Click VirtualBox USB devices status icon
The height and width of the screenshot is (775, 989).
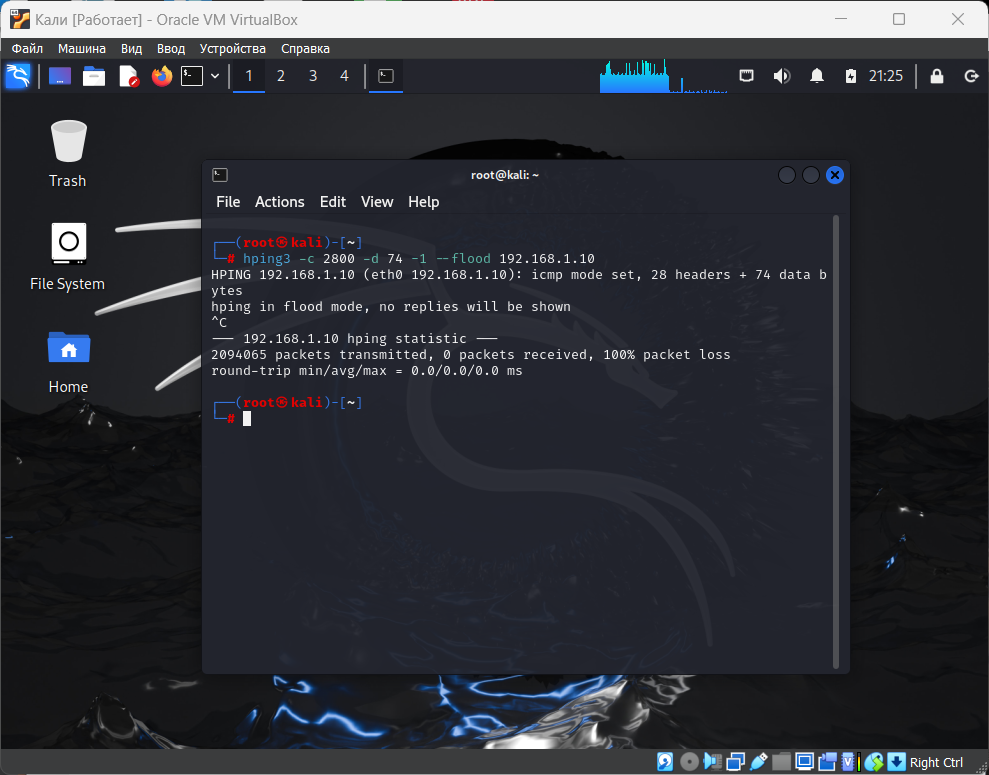[759, 762]
